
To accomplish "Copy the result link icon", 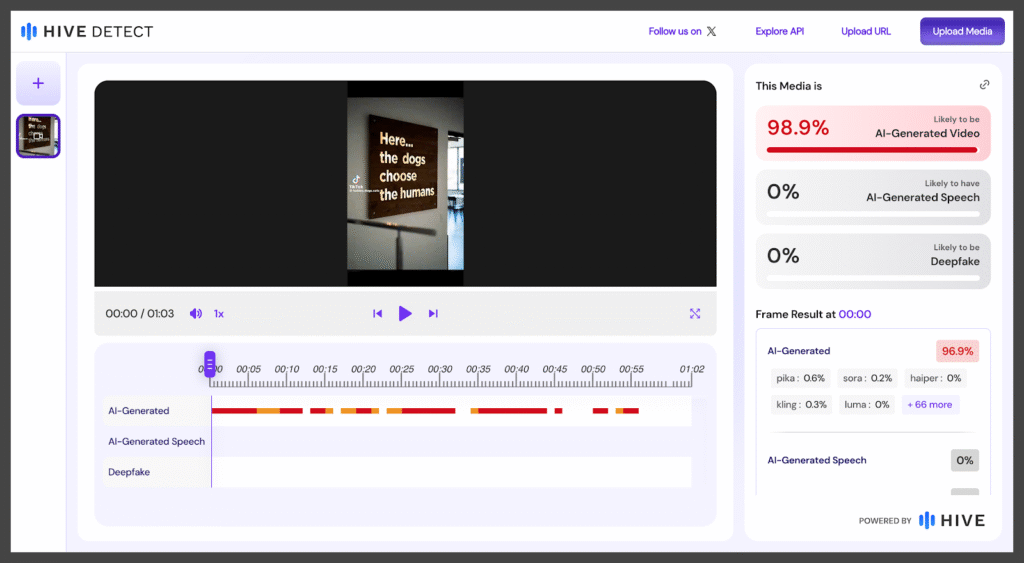I will pos(984,85).
